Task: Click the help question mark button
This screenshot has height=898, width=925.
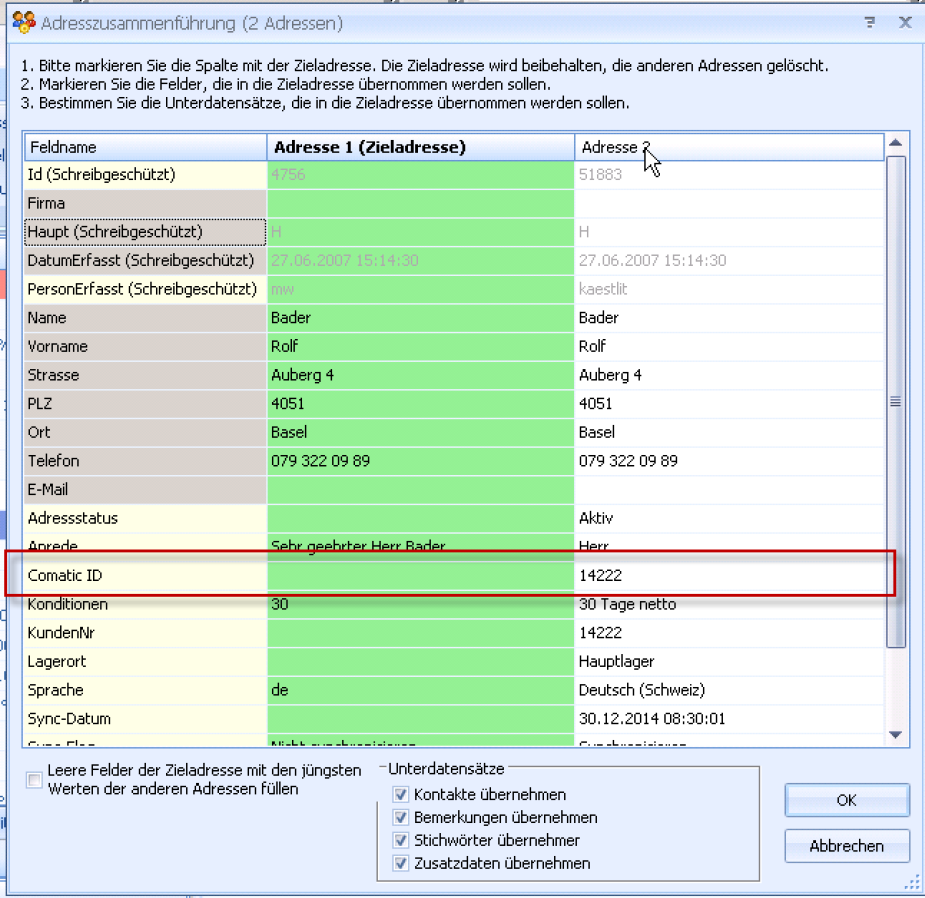Action: pyautogui.click(x=871, y=22)
